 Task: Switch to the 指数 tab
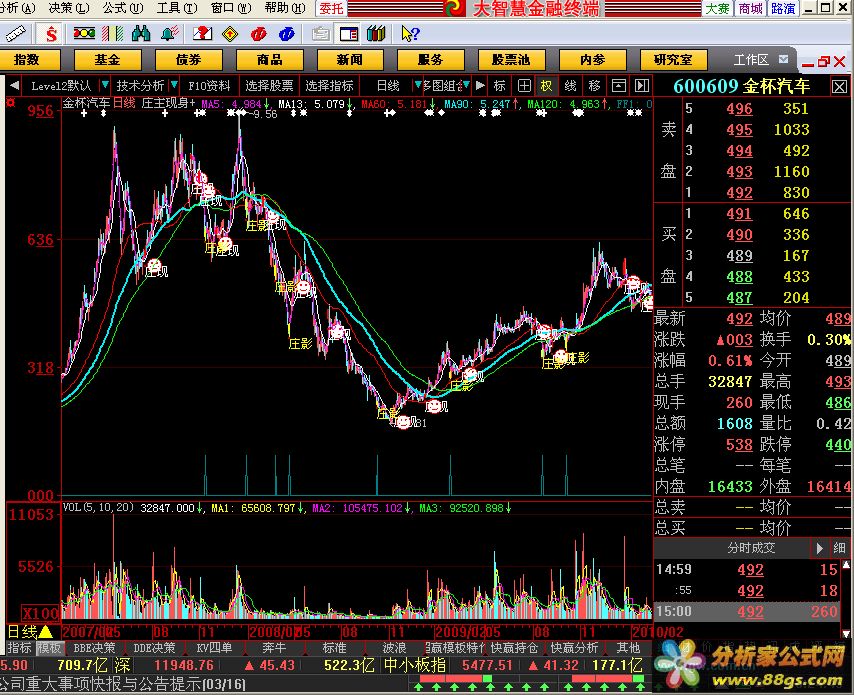click(27, 59)
